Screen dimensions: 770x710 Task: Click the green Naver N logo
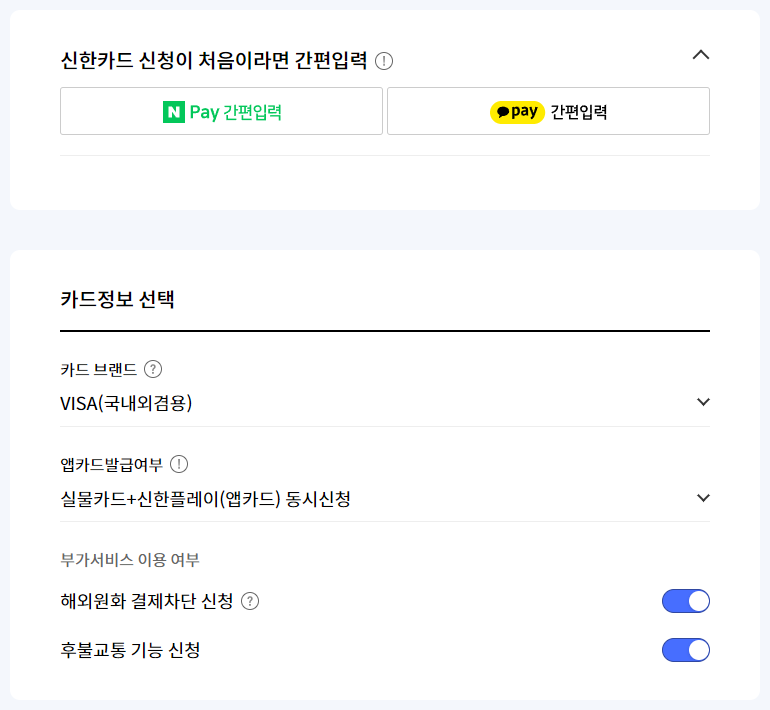point(174,112)
